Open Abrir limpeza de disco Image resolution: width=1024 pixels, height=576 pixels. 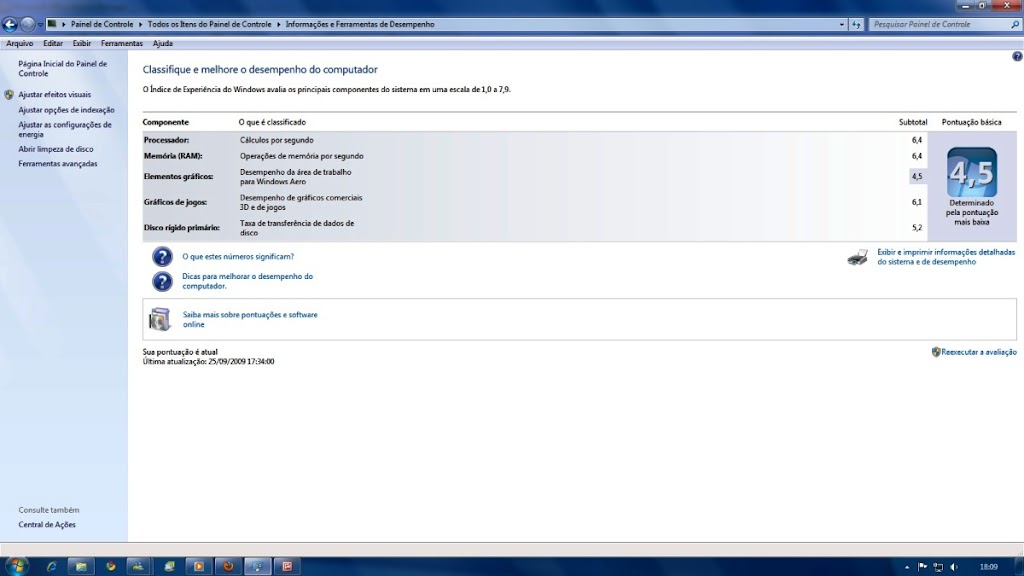pyautogui.click(x=56, y=149)
